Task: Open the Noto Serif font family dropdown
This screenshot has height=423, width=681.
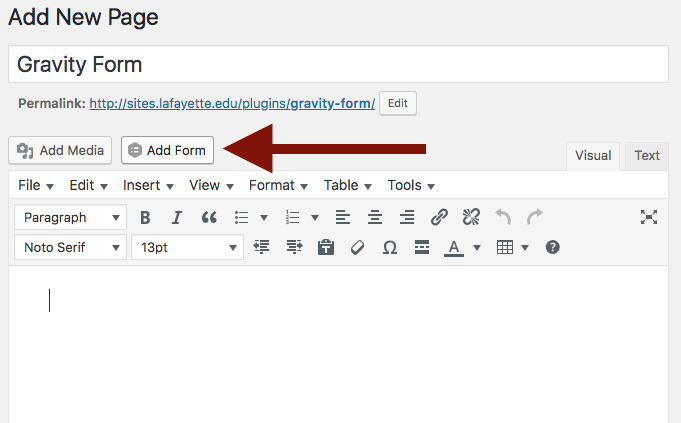Action: [x=70, y=247]
